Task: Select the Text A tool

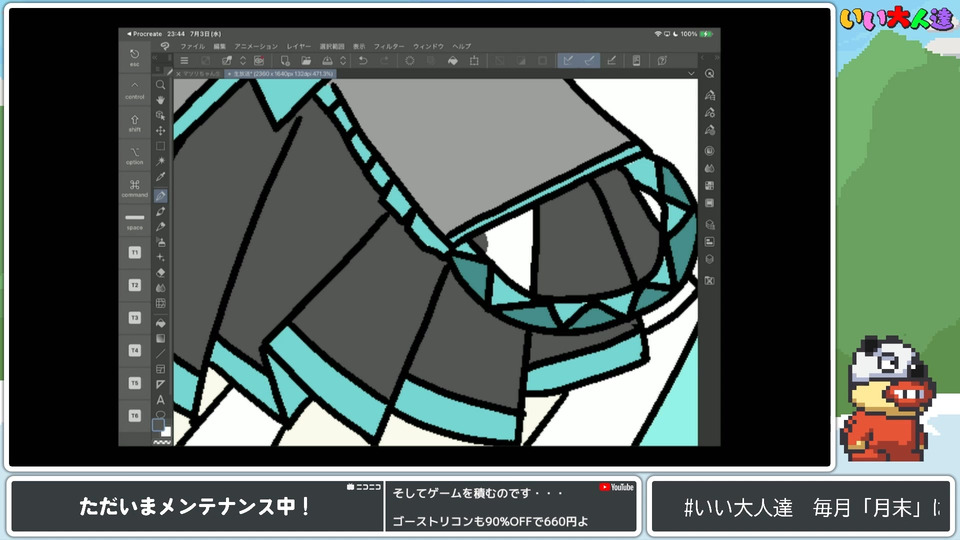Action: point(160,400)
